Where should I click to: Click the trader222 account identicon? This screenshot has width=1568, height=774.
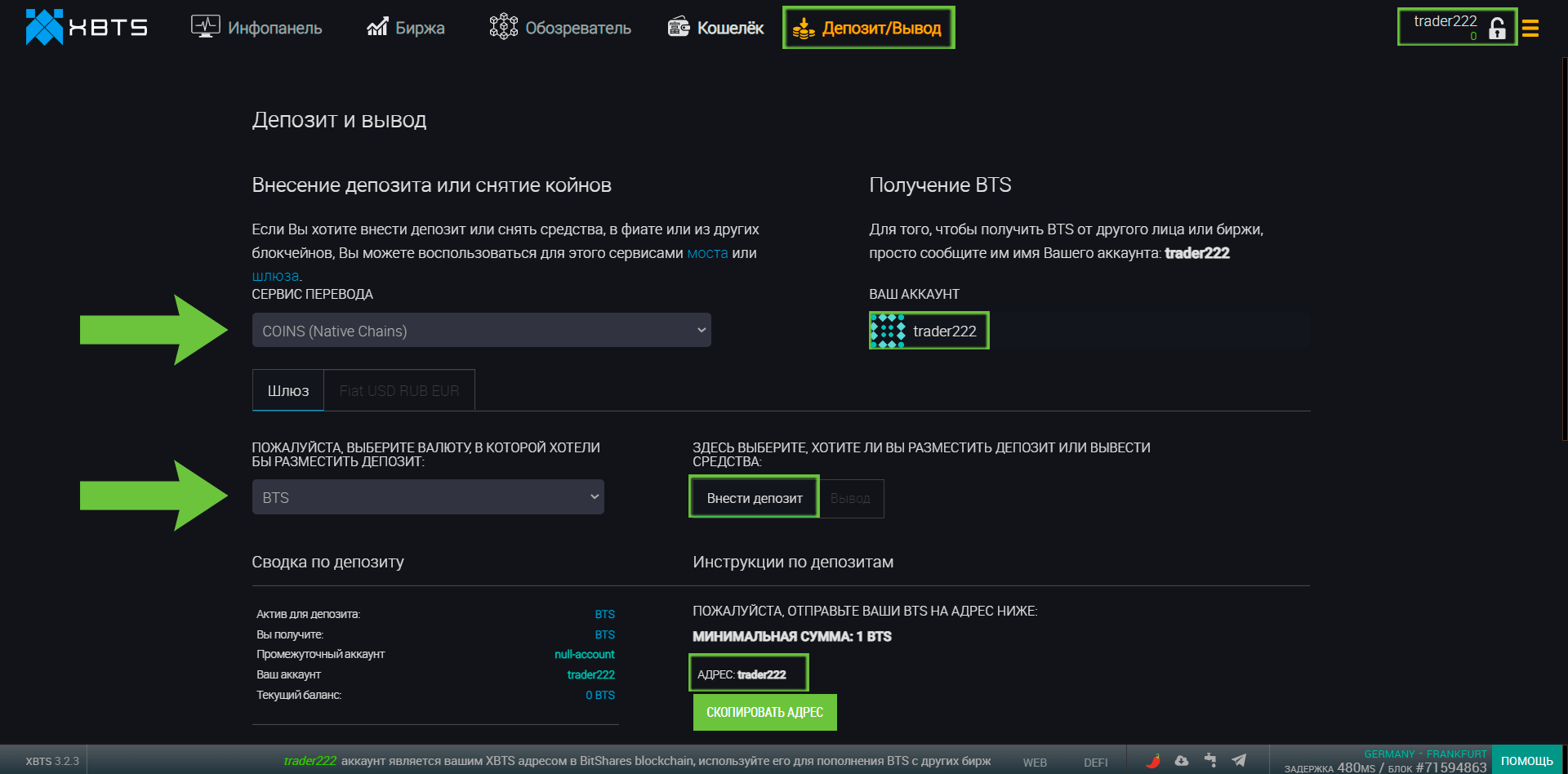click(888, 331)
